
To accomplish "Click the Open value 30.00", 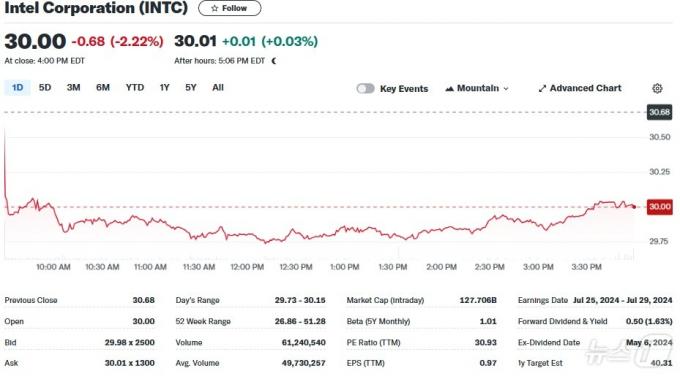I will [144, 321].
